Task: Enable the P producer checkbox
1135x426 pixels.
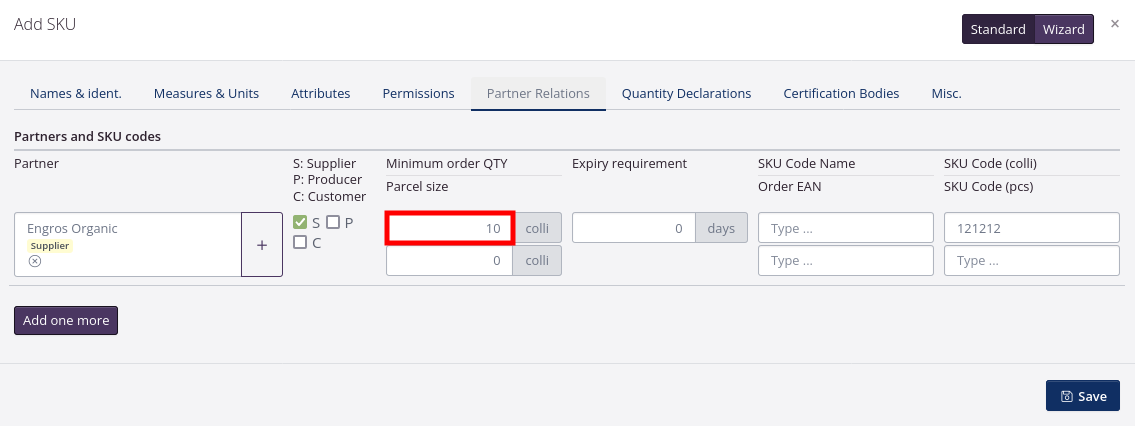Action: tap(333, 223)
